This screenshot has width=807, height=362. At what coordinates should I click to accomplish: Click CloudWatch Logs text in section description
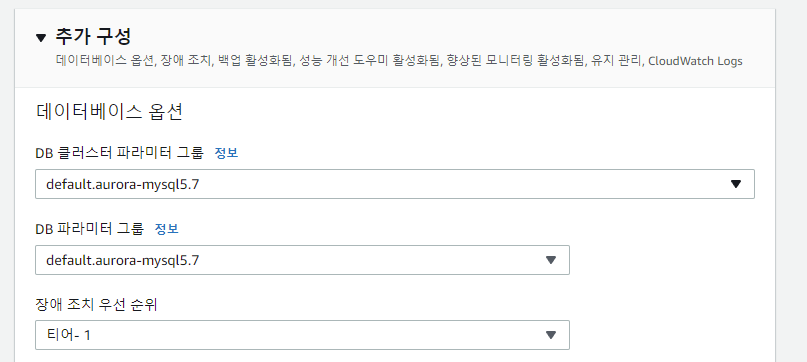[x=695, y=61]
